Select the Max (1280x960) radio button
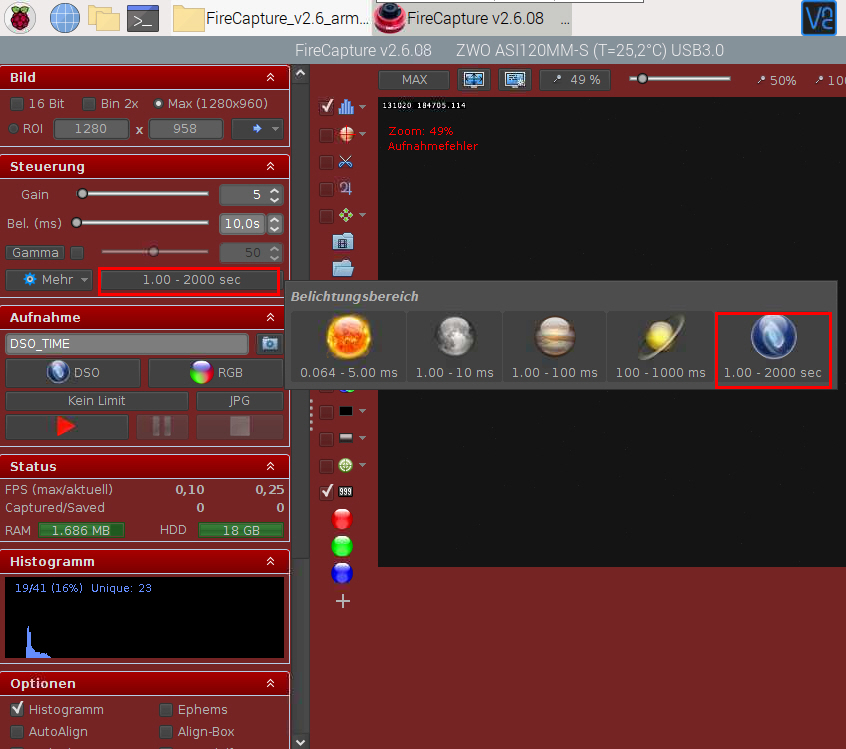The height and width of the screenshot is (749, 846). click(x=158, y=104)
